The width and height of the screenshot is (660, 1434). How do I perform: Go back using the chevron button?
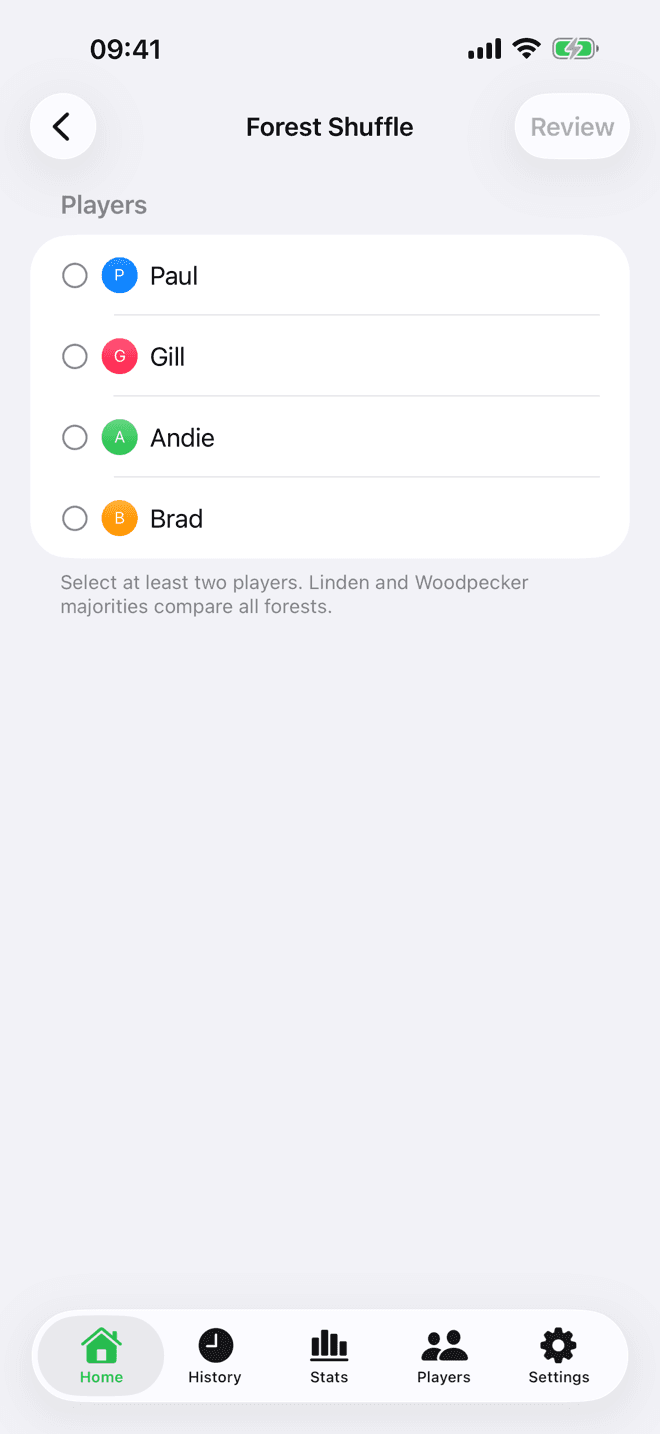pyautogui.click(x=63, y=127)
